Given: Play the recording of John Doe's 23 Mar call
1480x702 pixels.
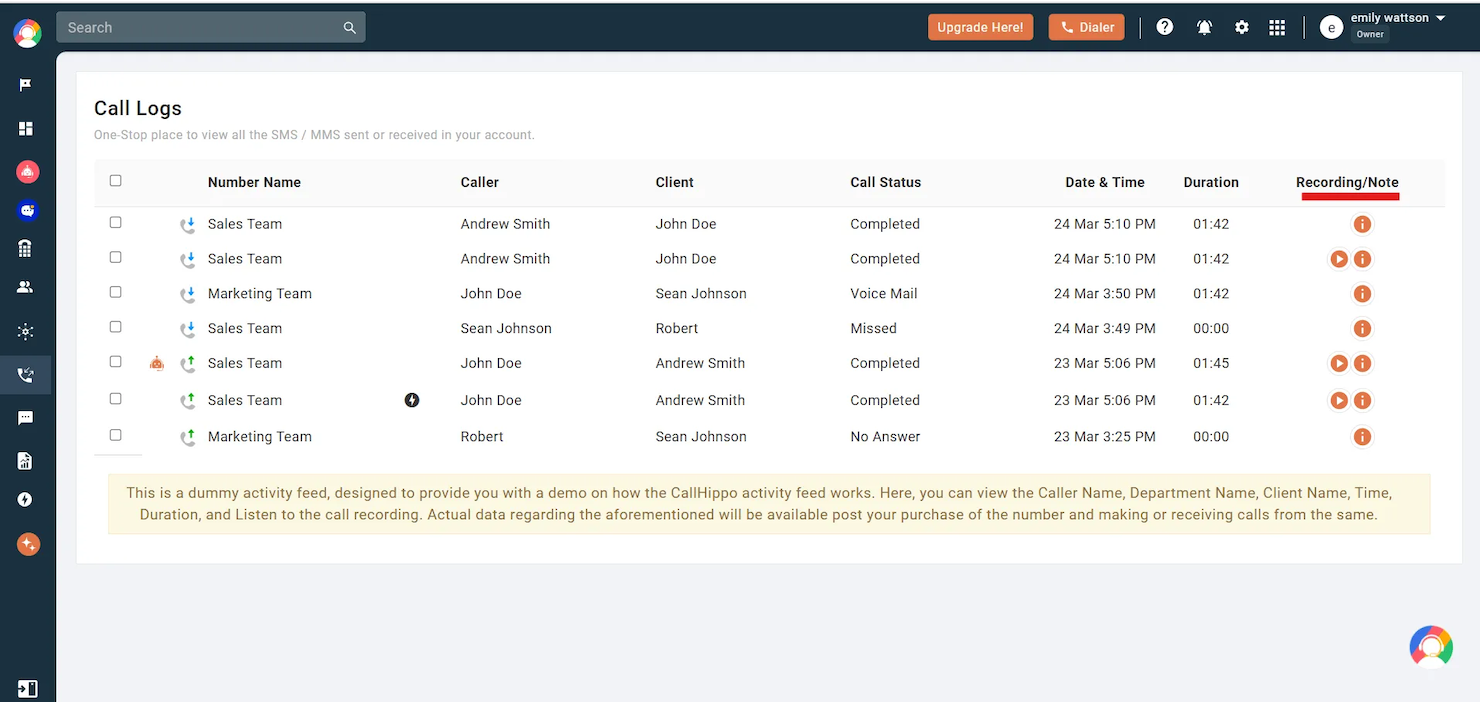Looking at the screenshot, I should (x=1339, y=363).
